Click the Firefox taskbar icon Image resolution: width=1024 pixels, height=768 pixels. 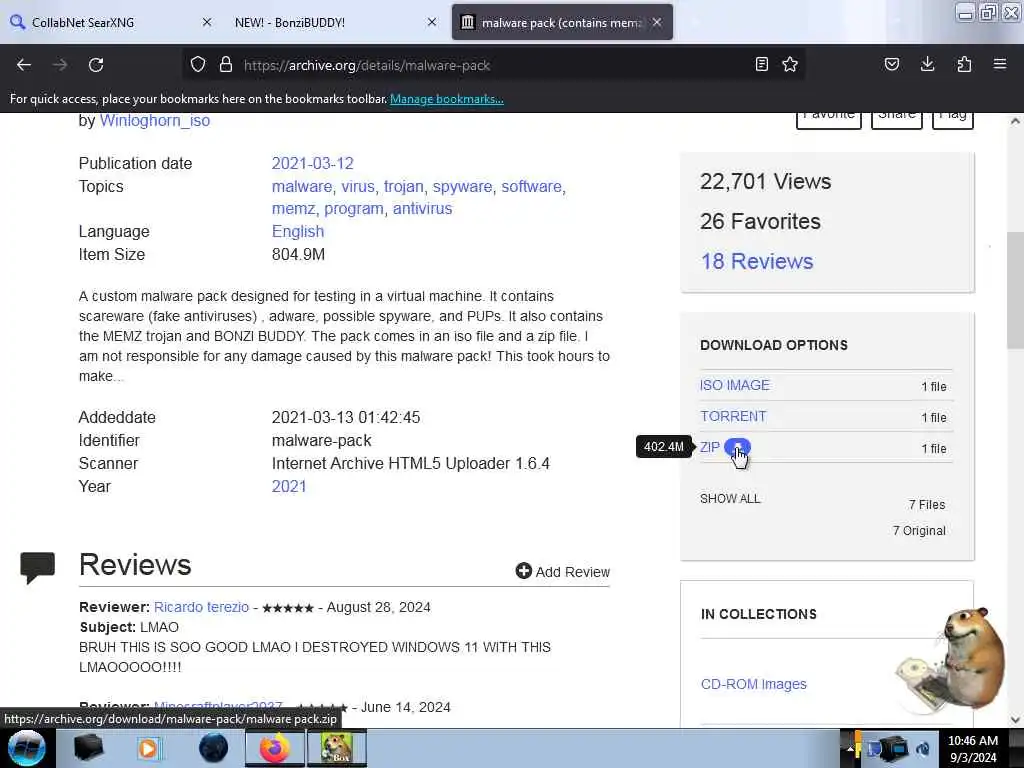click(275, 748)
